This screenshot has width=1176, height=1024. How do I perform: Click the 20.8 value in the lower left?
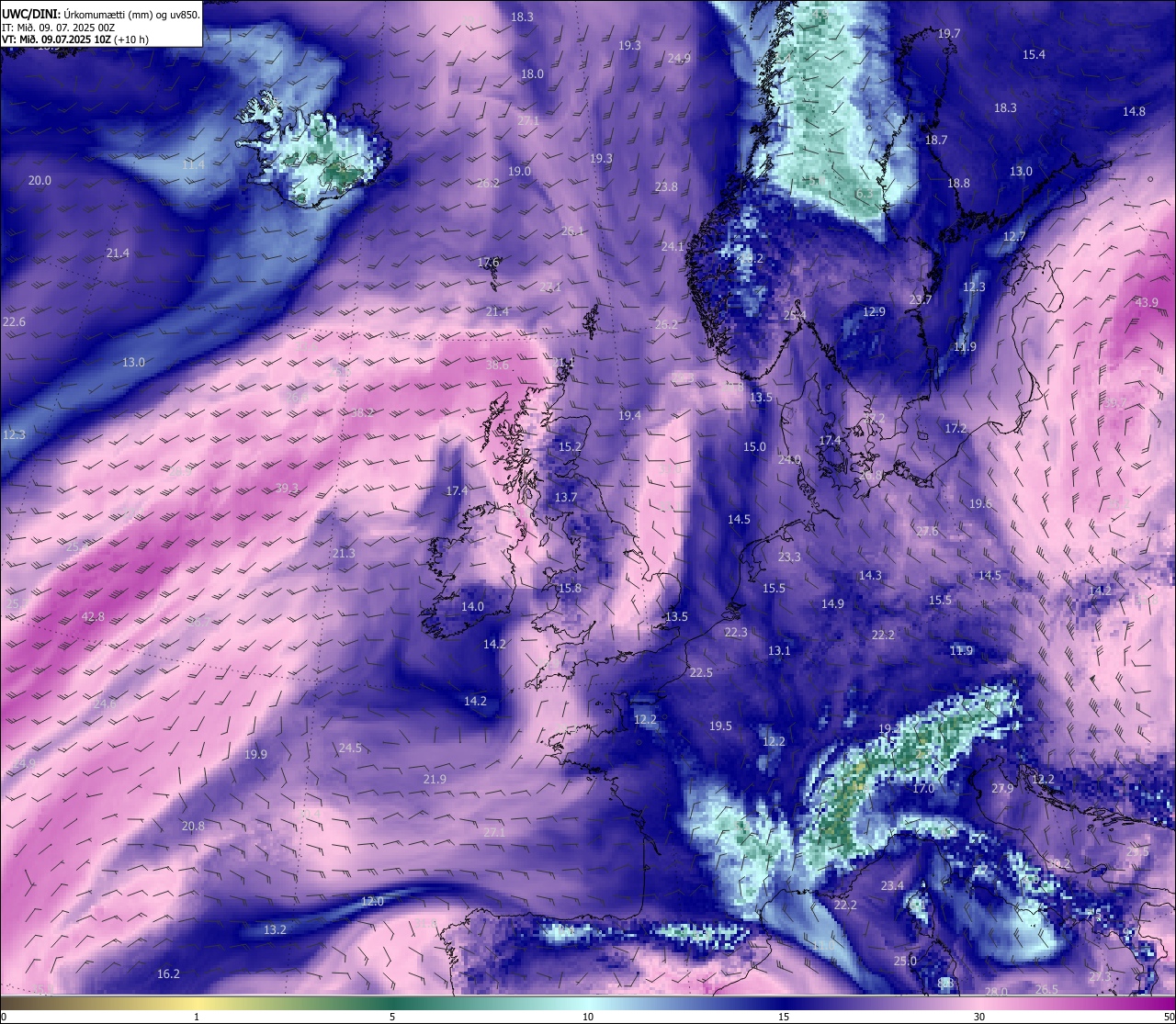point(193,826)
